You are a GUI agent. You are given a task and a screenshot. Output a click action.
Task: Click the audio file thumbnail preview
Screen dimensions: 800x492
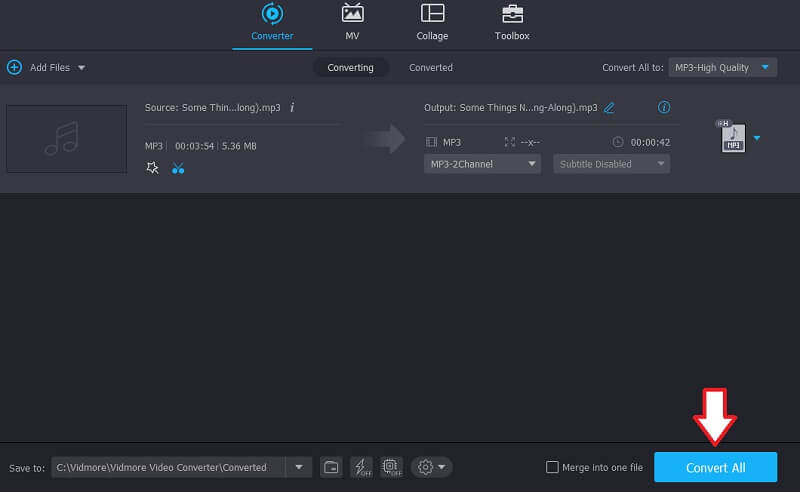pos(66,139)
